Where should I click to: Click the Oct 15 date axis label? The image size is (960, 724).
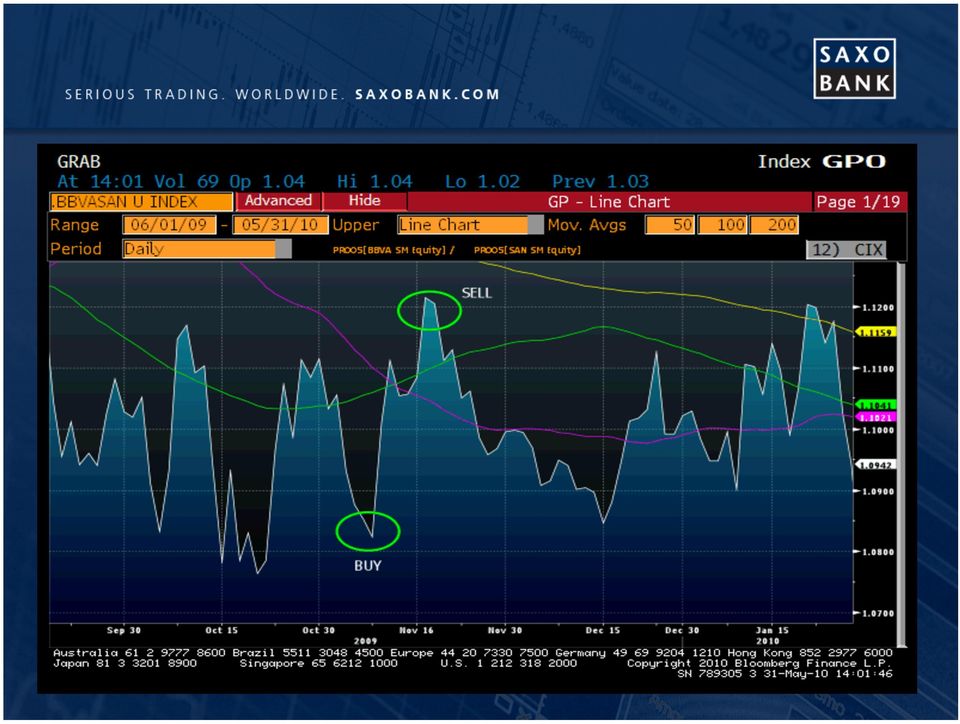[x=221, y=630]
